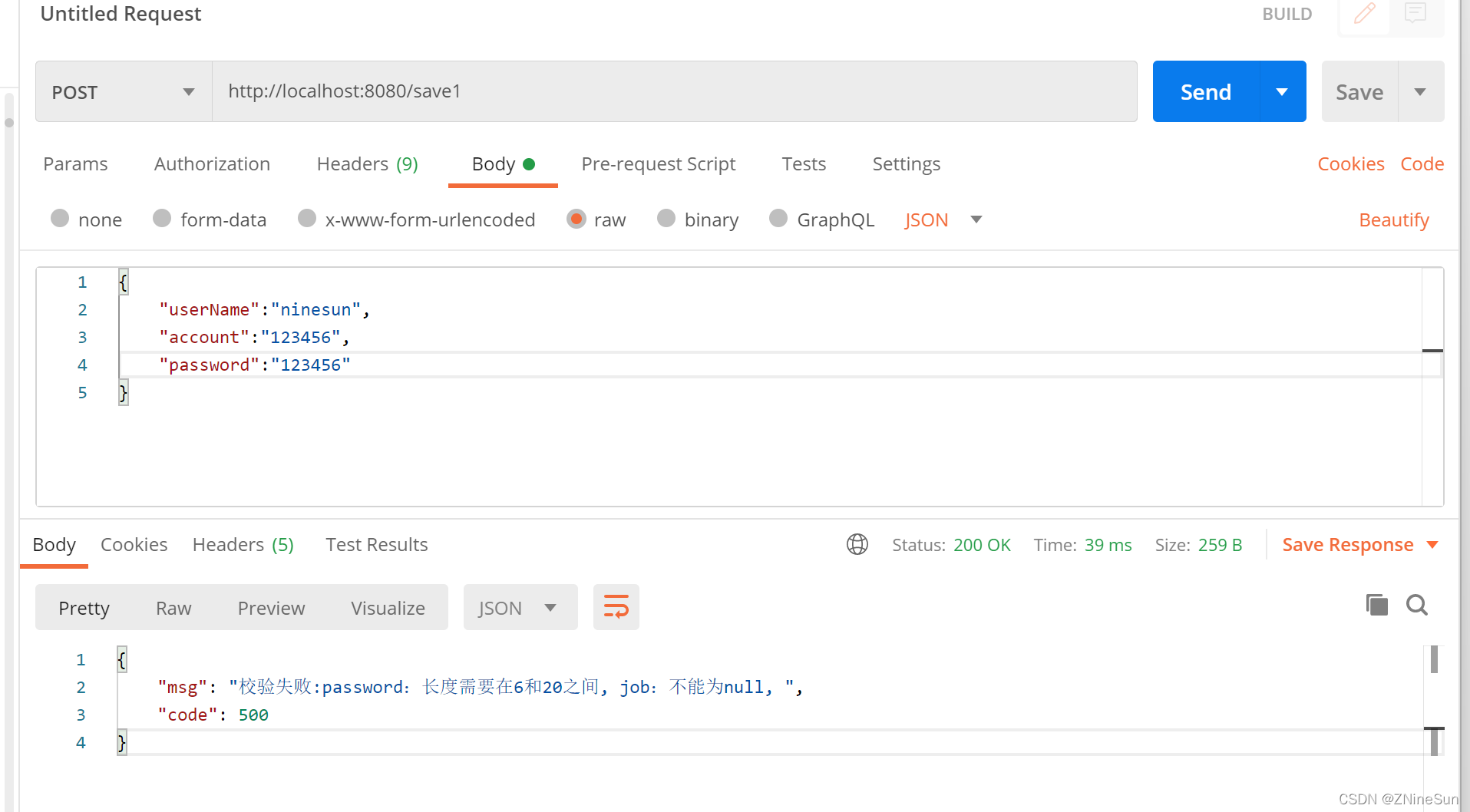Open the Code snippet link
Viewport: 1470px width, 812px height.
1422,164
